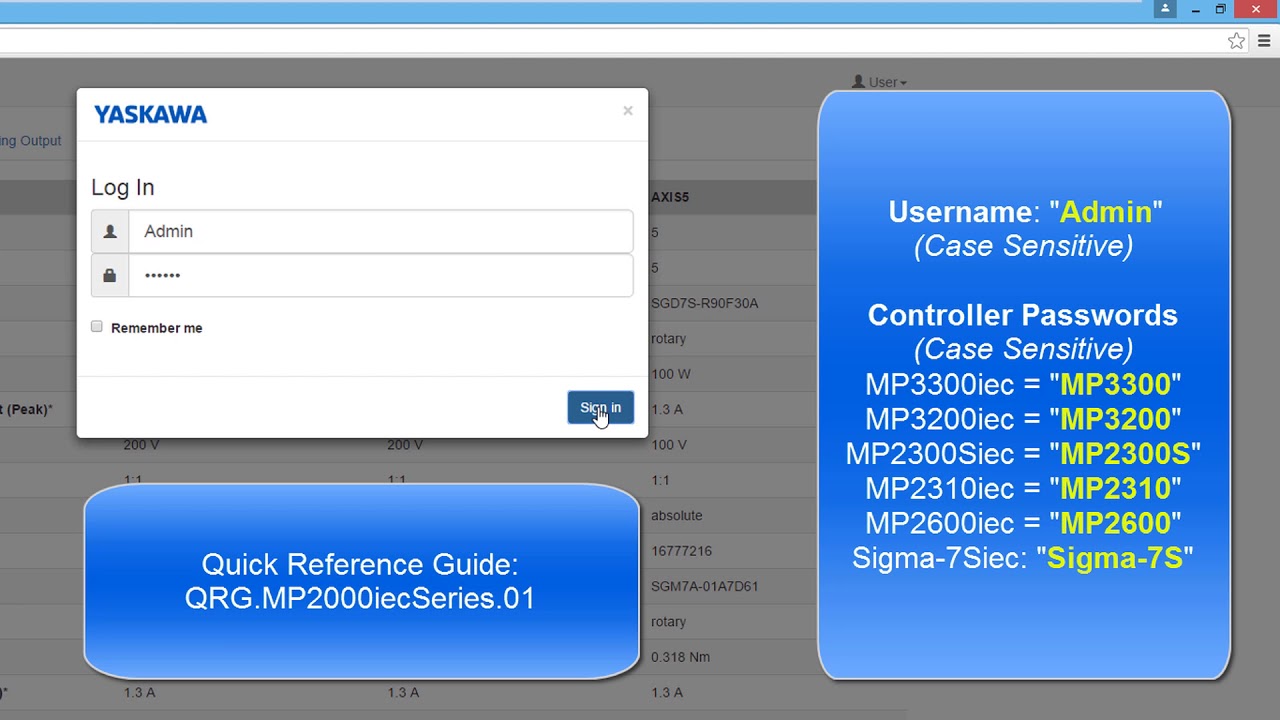Click the browser profile icon in the title bar
The width and height of the screenshot is (1280, 720).
click(x=1165, y=9)
